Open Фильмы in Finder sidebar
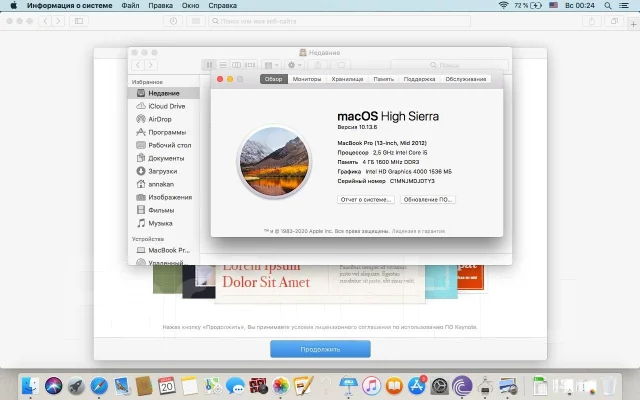Image resolution: width=640 pixels, height=400 pixels. coord(164,210)
